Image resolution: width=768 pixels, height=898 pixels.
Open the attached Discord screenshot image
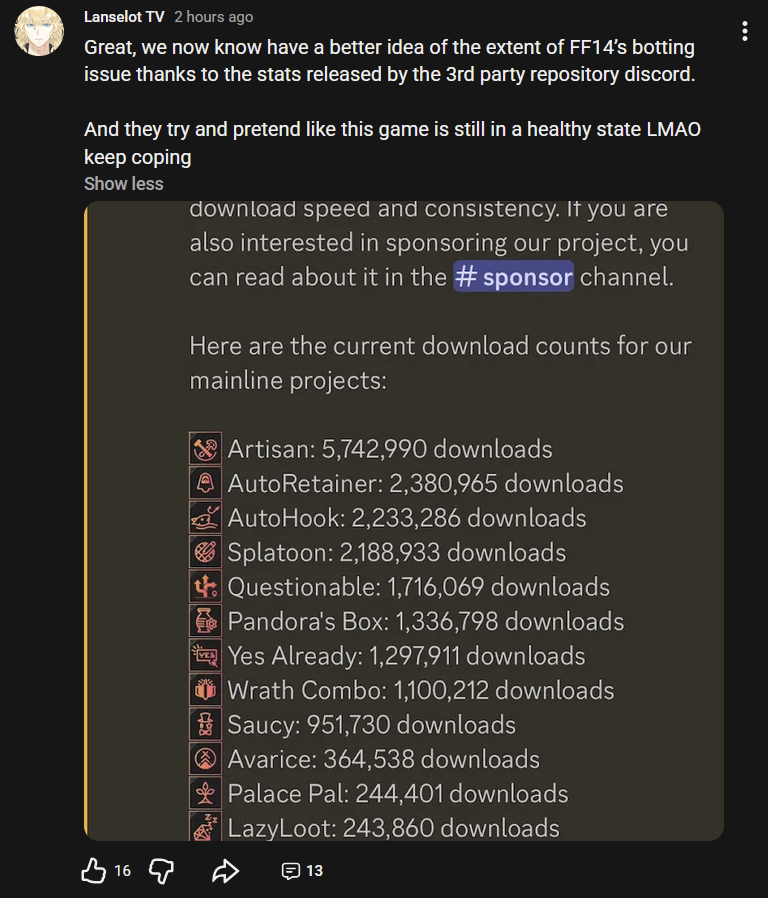[404, 521]
